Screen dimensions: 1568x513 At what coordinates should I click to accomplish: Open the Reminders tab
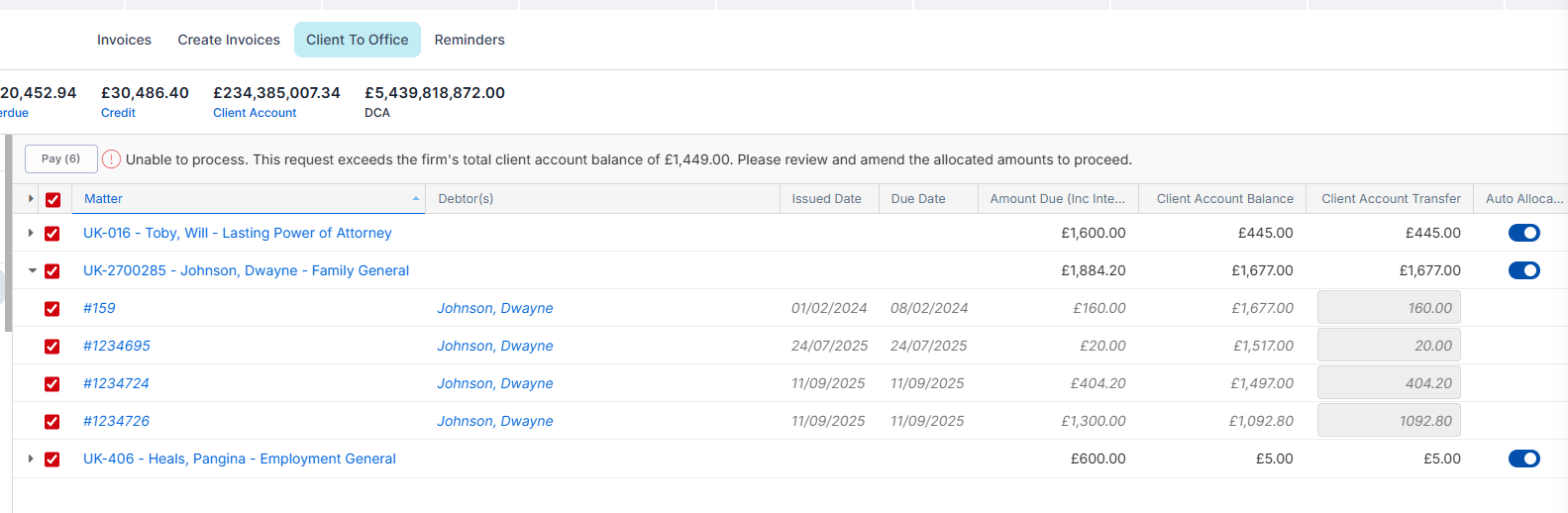click(470, 40)
